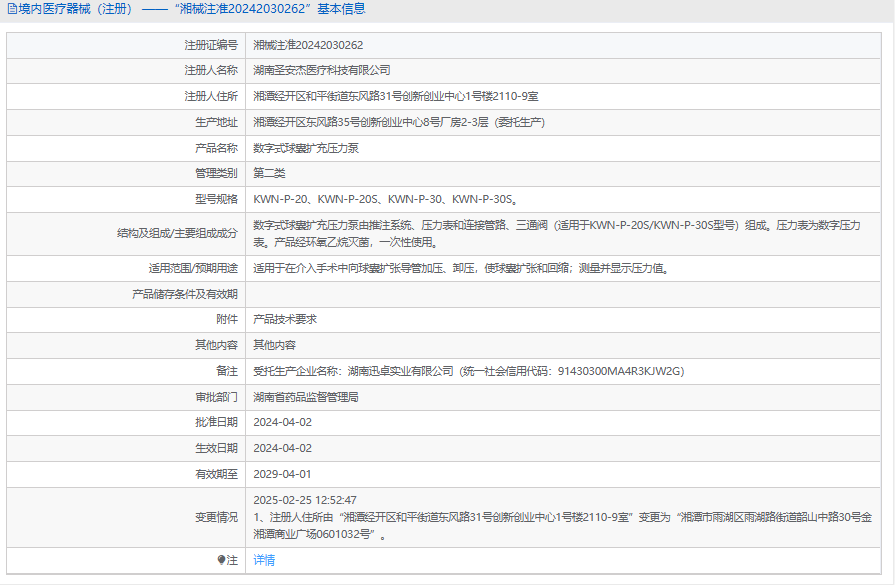895x585 pixels.
Task: Click the 审批部门 label
Action: [216, 397]
